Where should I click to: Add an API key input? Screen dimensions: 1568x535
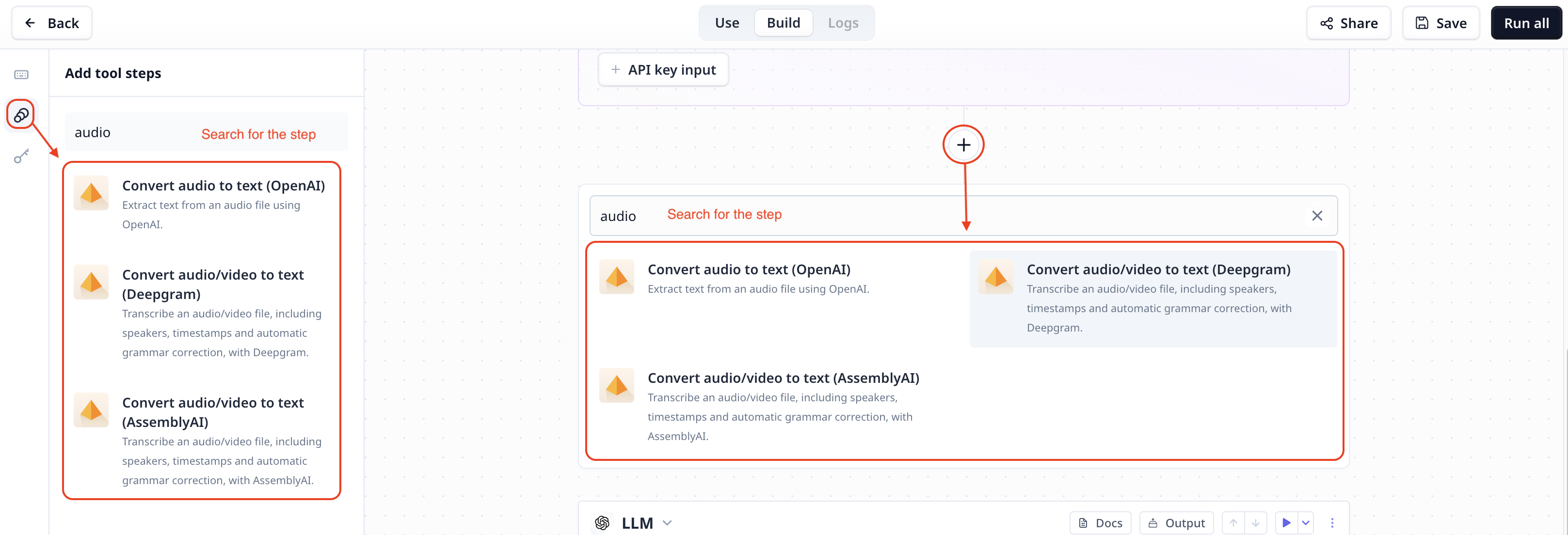click(x=663, y=70)
